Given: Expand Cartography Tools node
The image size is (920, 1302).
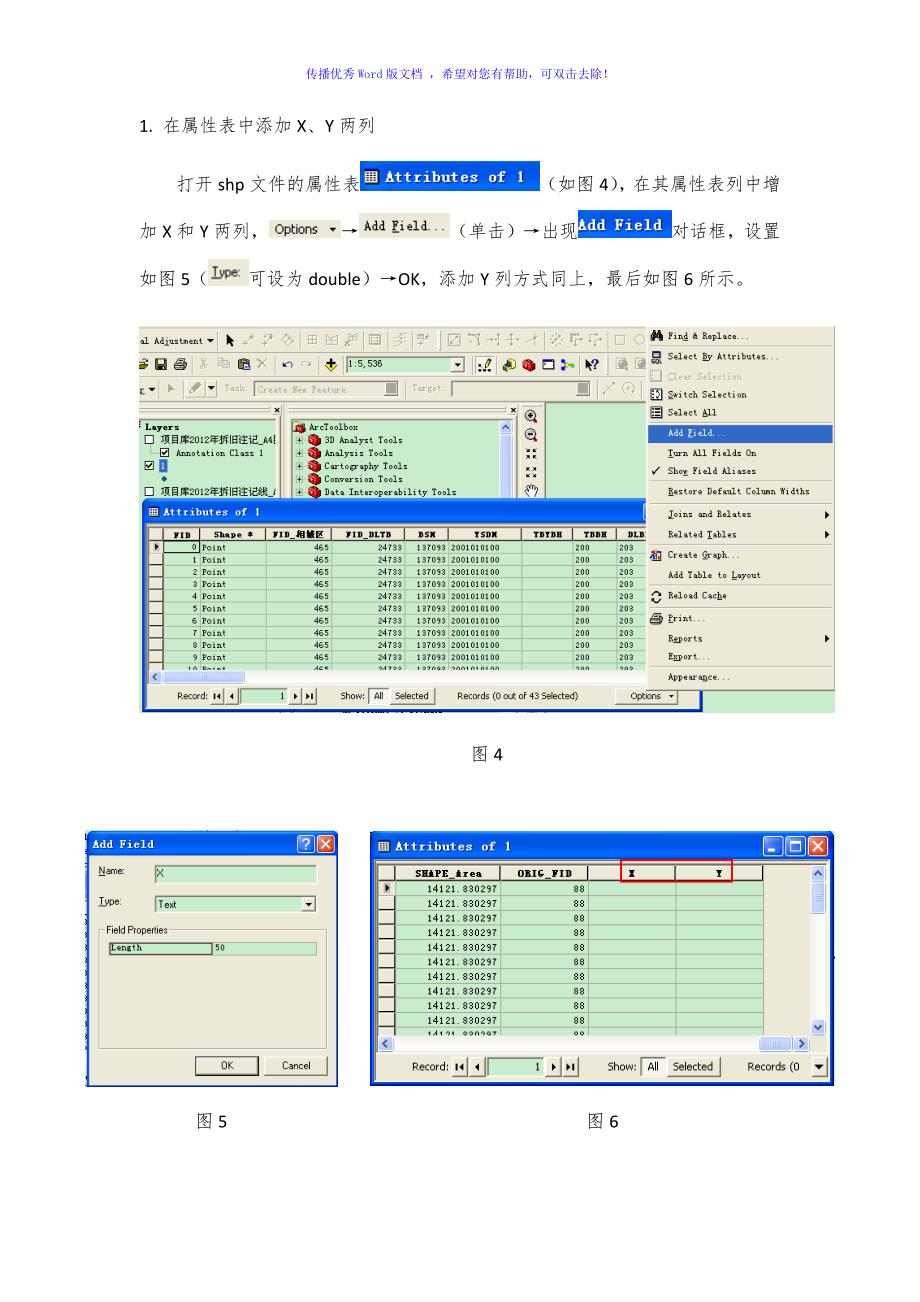Looking at the screenshot, I should (300, 466).
